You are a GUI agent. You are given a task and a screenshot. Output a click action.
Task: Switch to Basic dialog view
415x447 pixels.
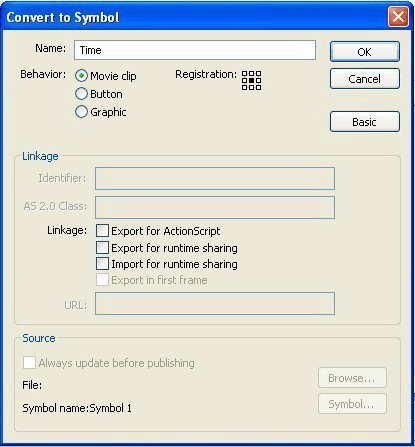pyautogui.click(x=365, y=122)
